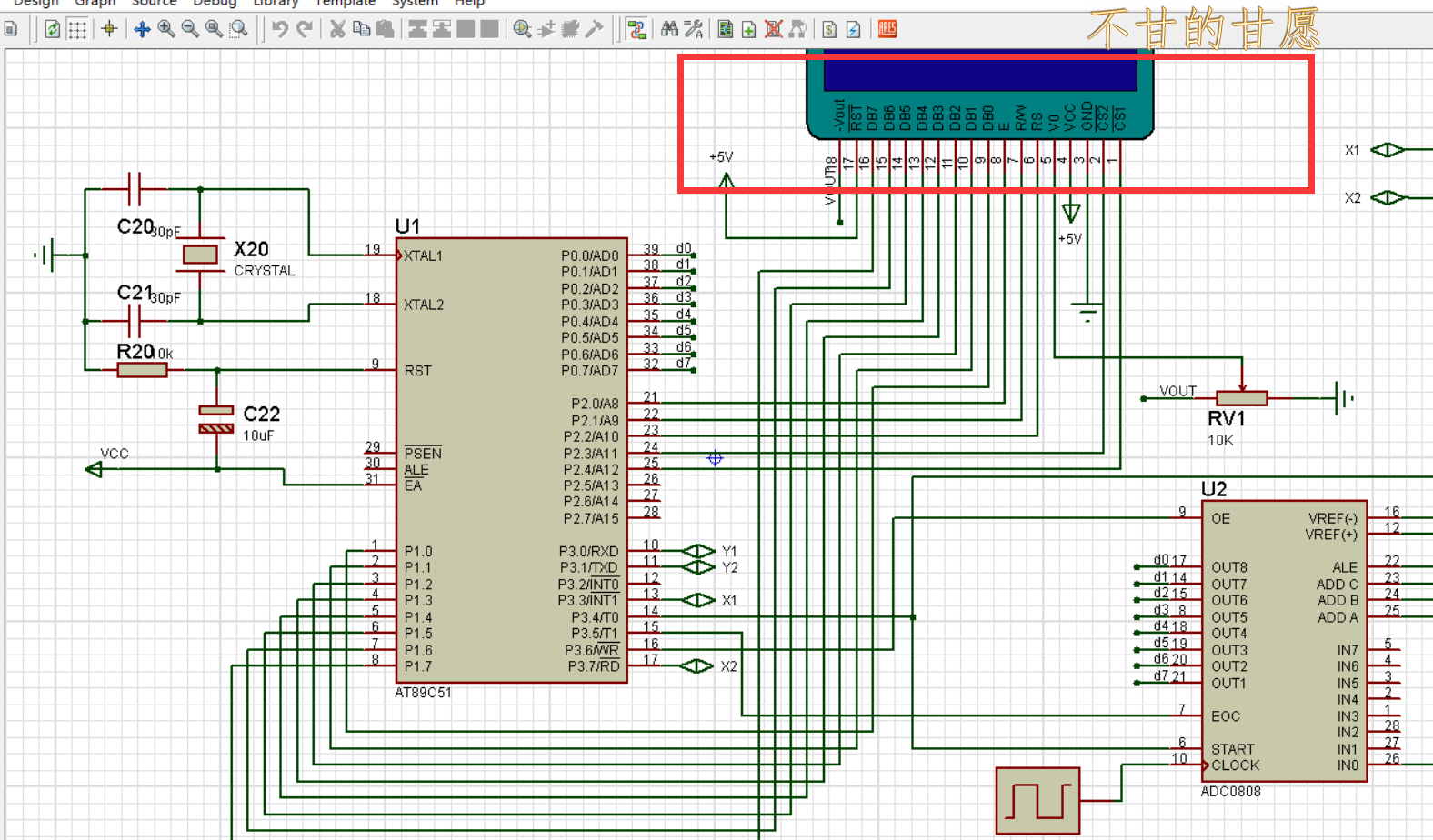The image size is (1433, 840).
Task: Click the Redraw Display refresh icon
Action: click(x=53, y=29)
